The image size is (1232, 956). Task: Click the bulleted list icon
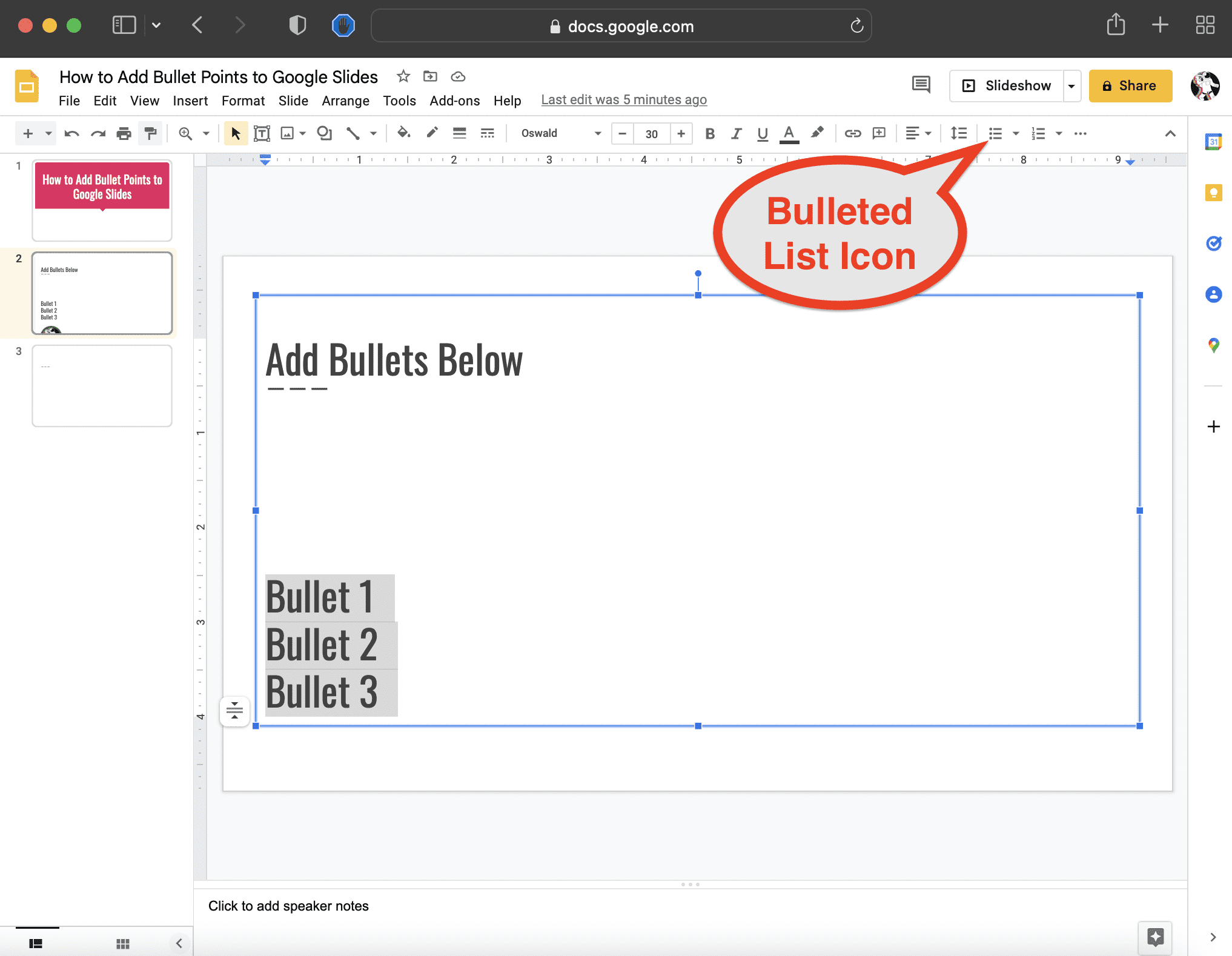[x=995, y=133]
